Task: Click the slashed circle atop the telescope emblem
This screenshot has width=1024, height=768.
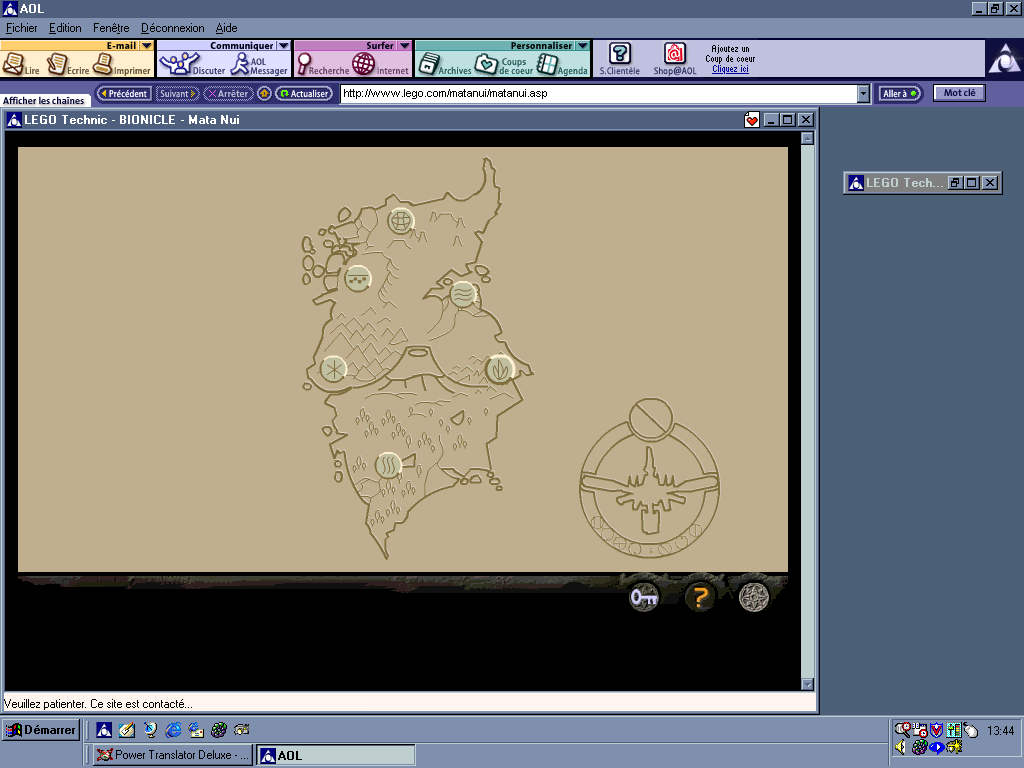Action: tap(651, 419)
